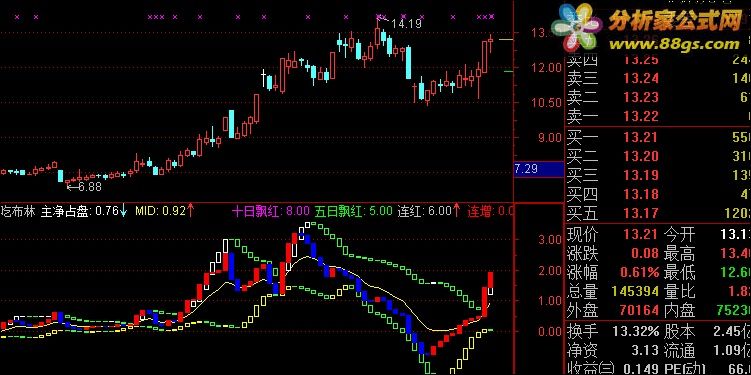751x375 pixels.
Task: Click the 涨幅 value 0.61%
Action: pos(640,273)
